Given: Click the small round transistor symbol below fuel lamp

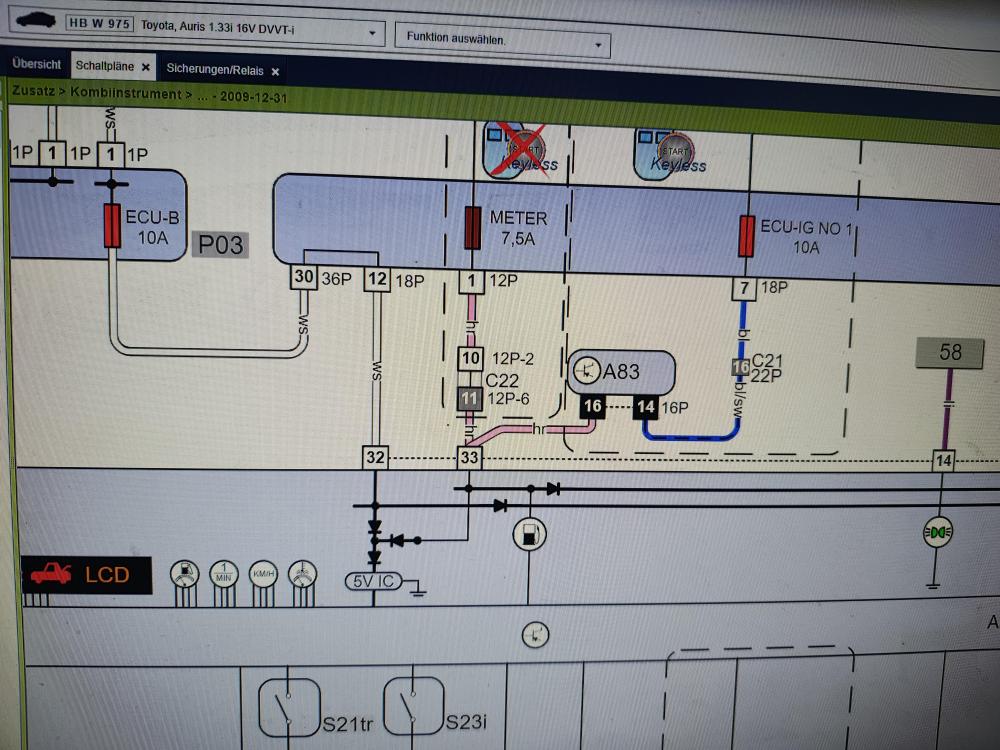Looking at the screenshot, I should 535,635.
